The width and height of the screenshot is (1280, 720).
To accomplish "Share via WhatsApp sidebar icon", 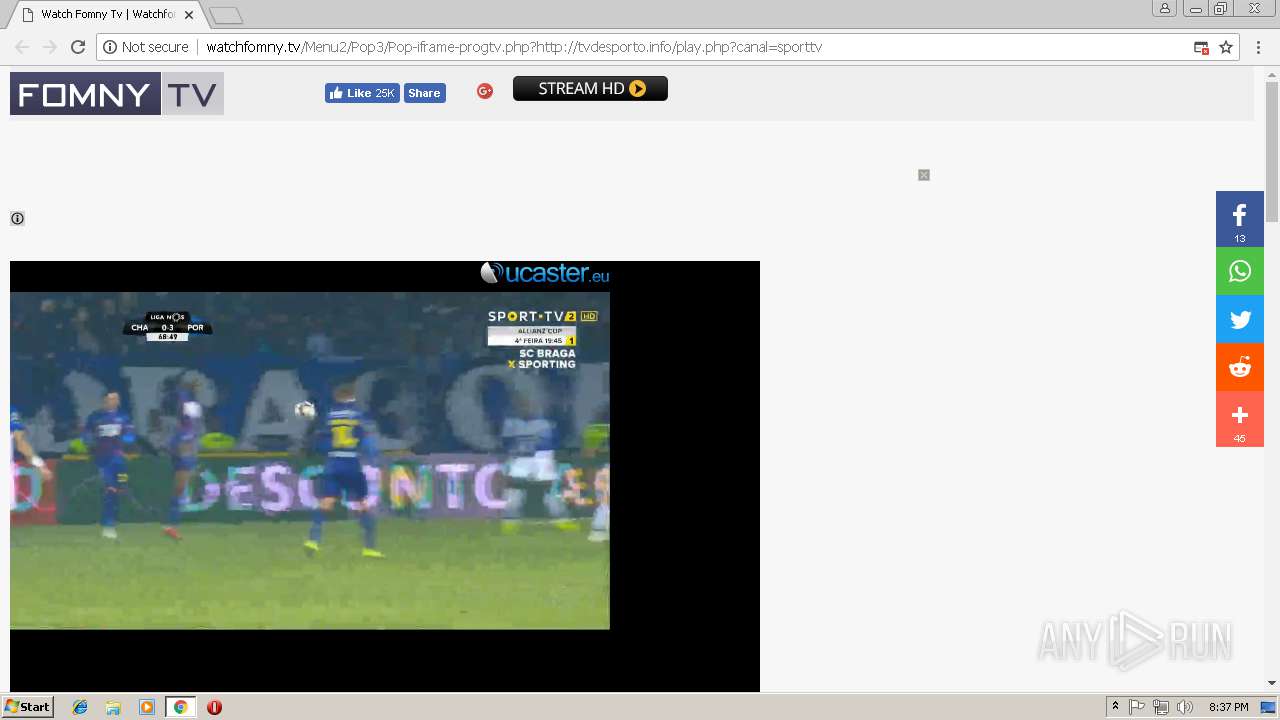I will 1240,271.
